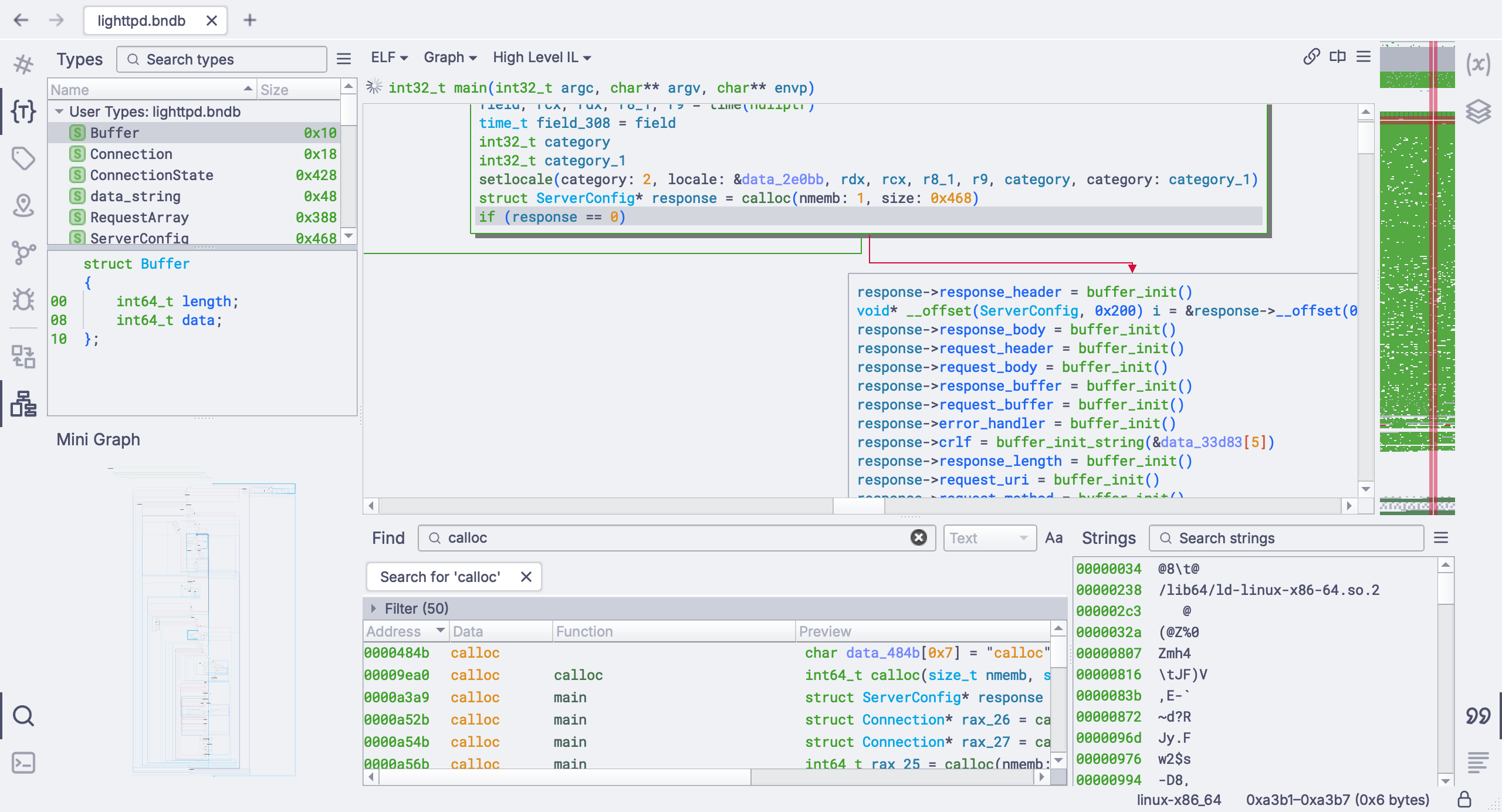Viewport: 1502px width, 812px height.
Task: Open the Debugger bug icon
Action: click(x=23, y=300)
